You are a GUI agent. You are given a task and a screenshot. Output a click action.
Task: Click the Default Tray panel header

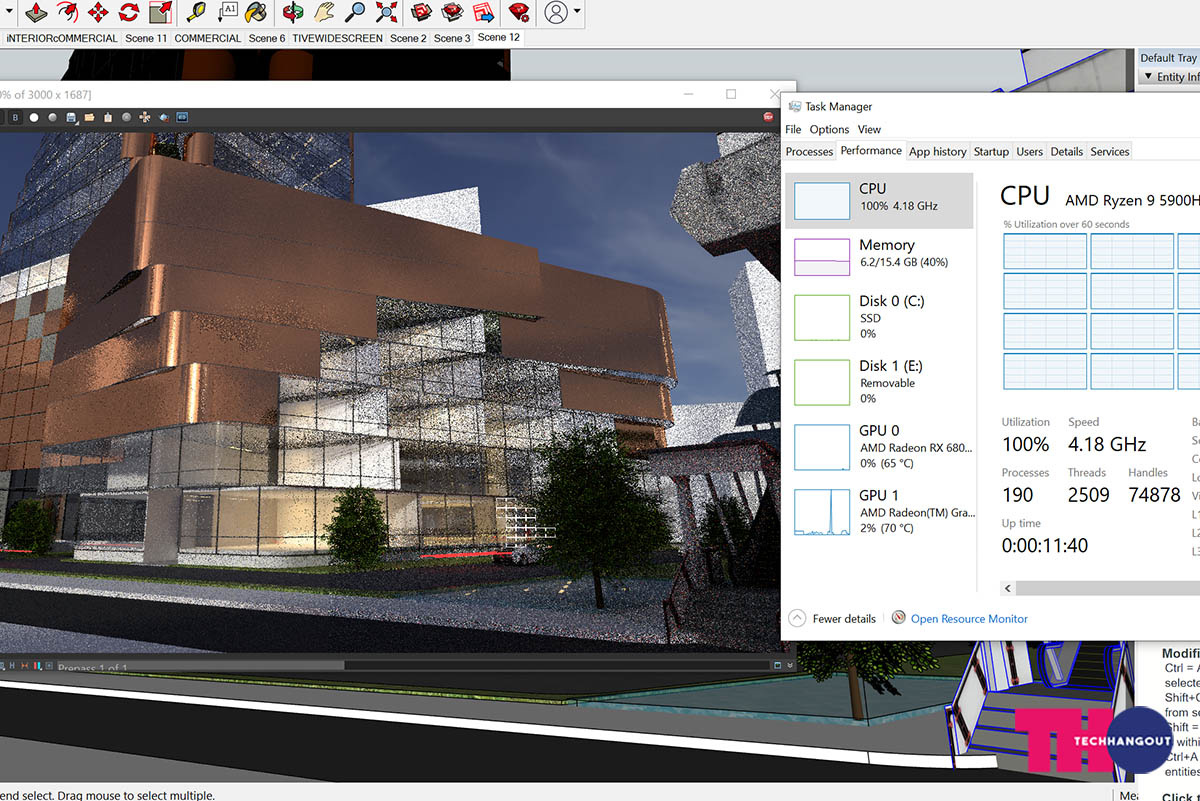(x=1169, y=58)
